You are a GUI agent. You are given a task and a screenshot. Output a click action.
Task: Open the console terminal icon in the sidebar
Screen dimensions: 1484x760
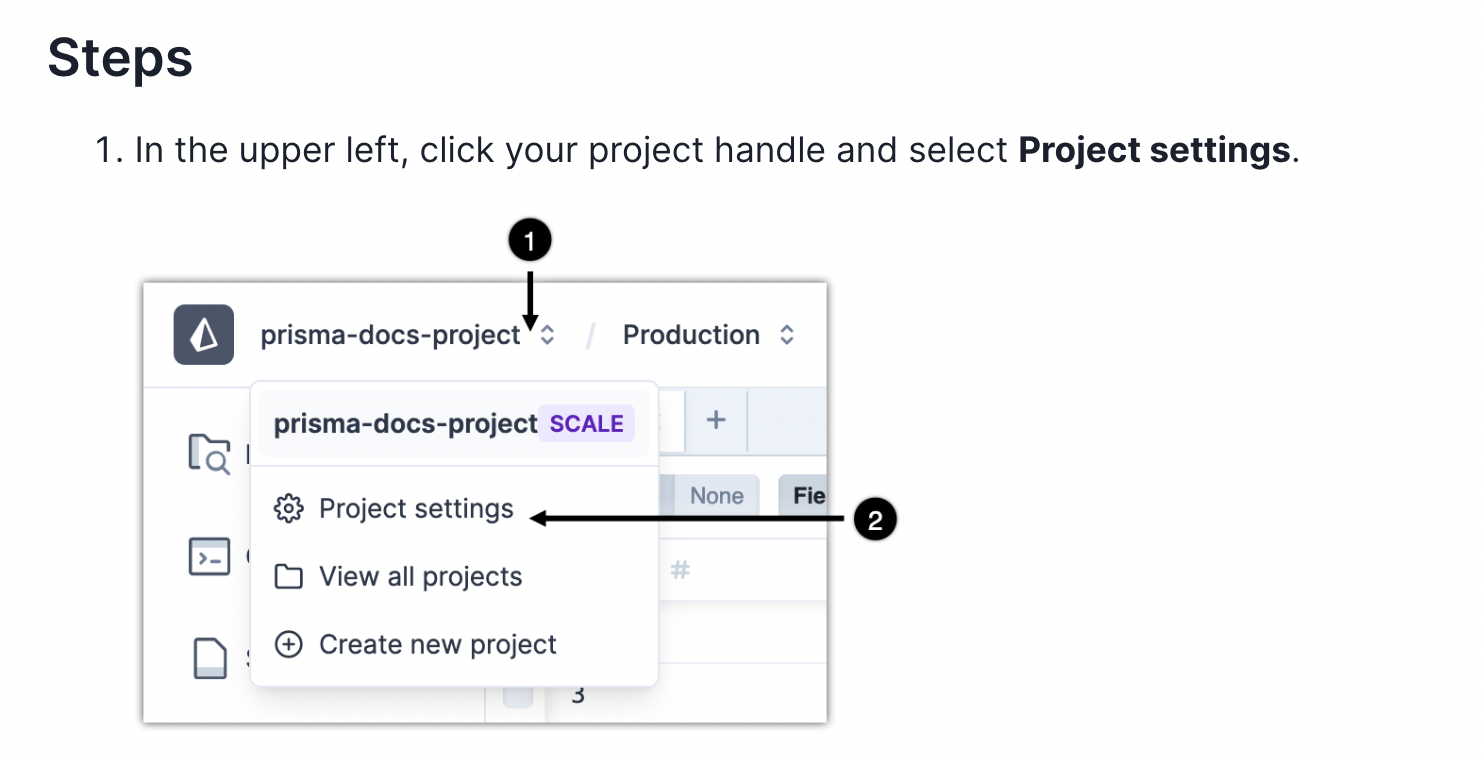click(x=208, y=557)
